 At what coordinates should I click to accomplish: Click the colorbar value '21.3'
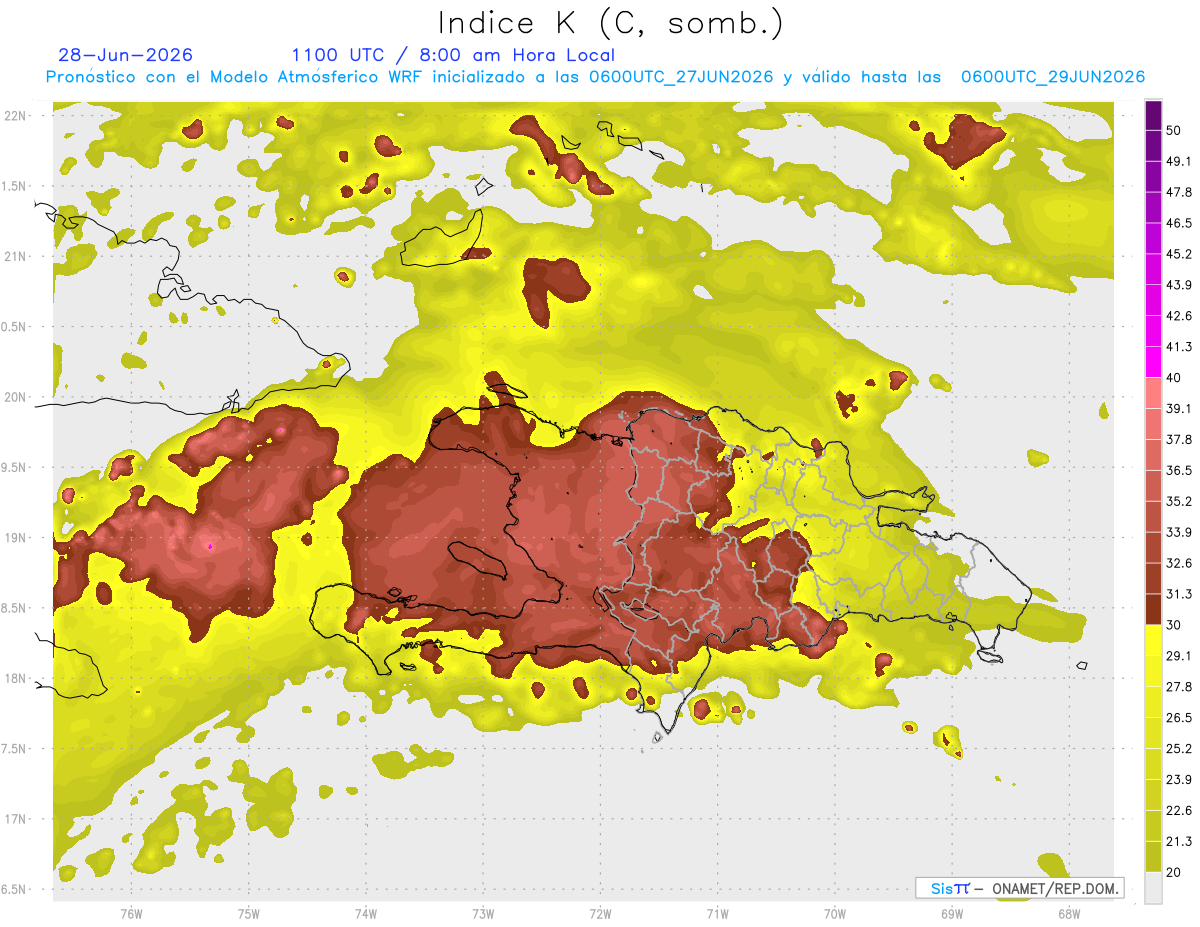(1179, 841)
